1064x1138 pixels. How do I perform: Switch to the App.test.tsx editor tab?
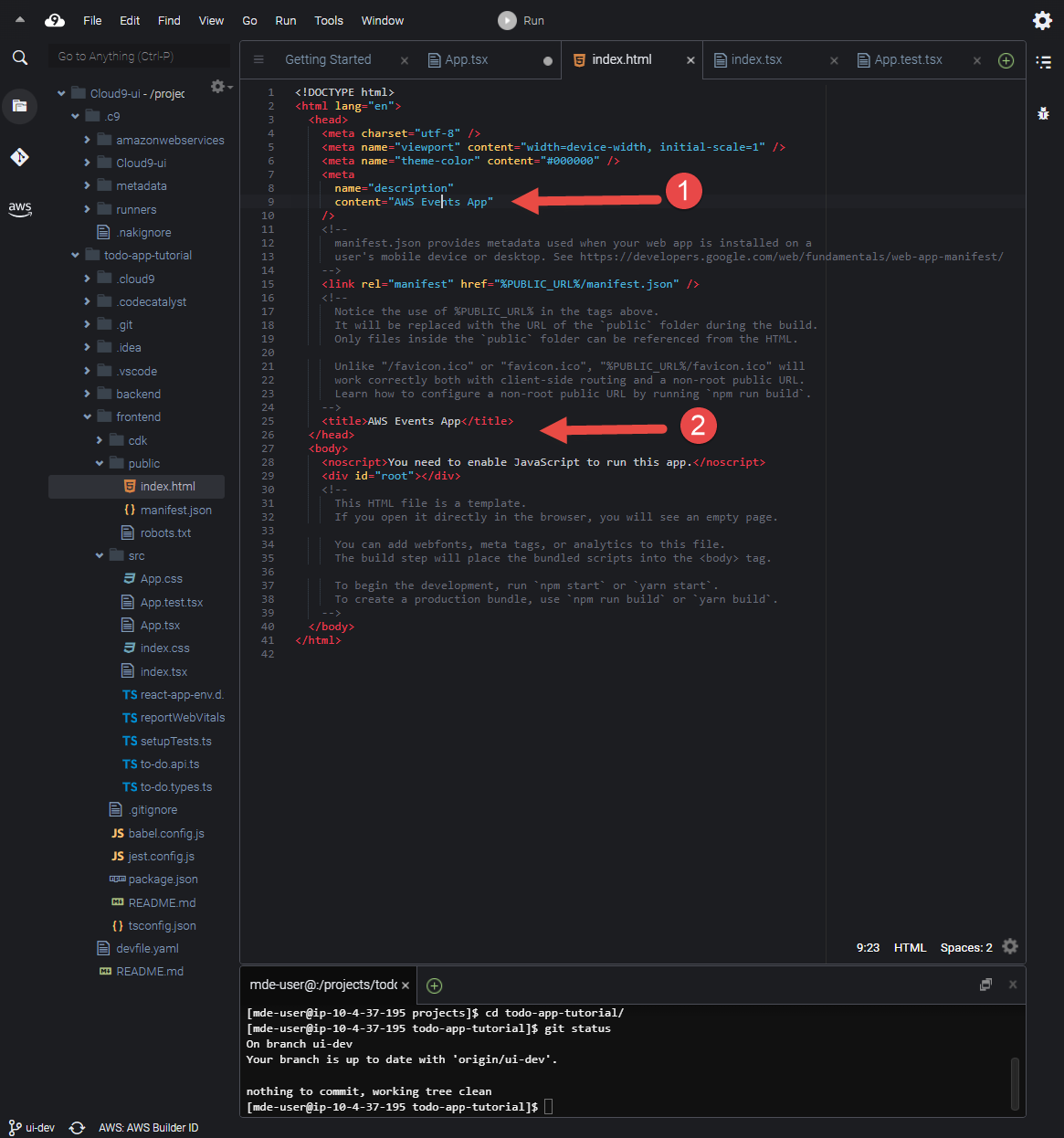tap(908, 59)
